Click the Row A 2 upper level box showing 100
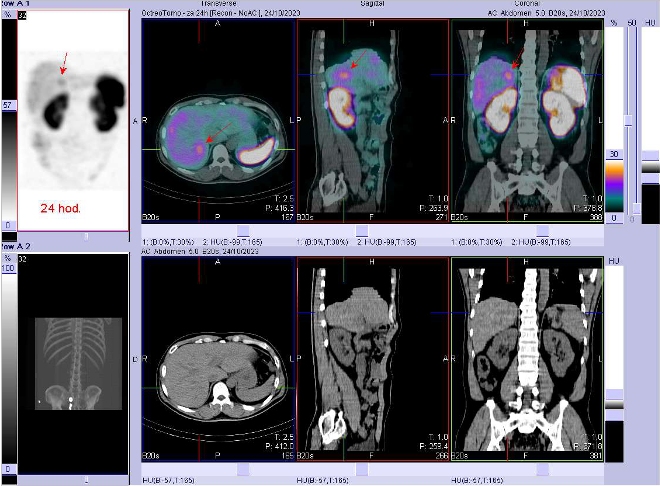 [8, 268]
